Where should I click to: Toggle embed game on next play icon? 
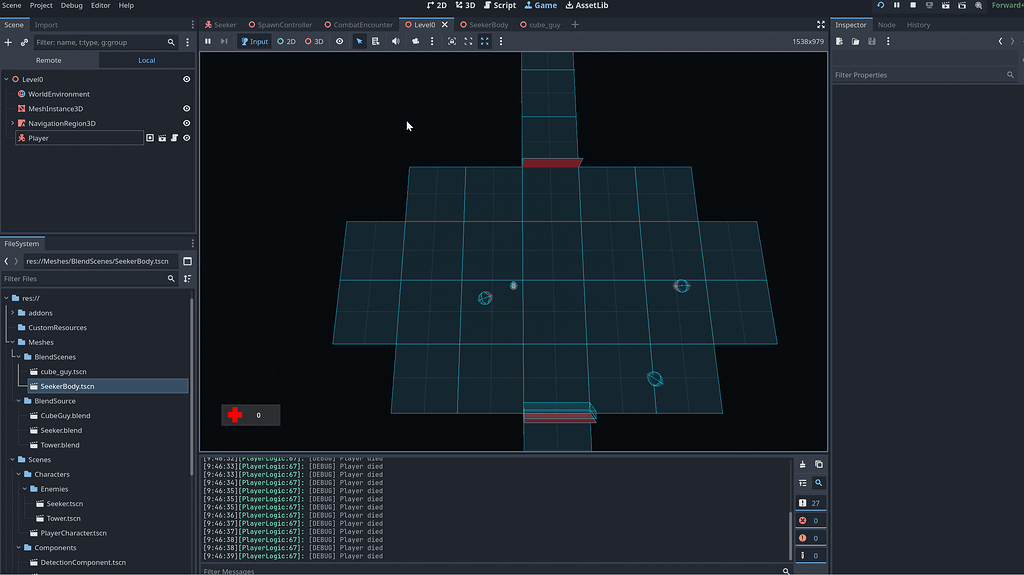[x=452, y=41]
